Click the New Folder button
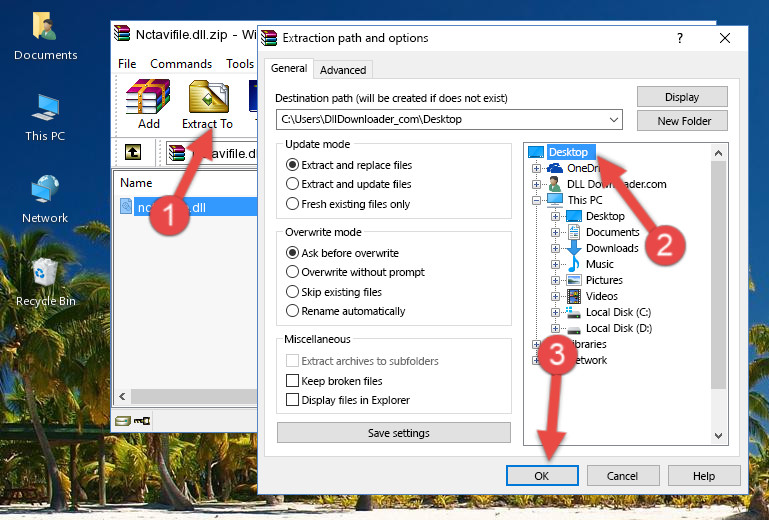The height and width of the screenshot is (520, 769). click(x=682, y=121)
